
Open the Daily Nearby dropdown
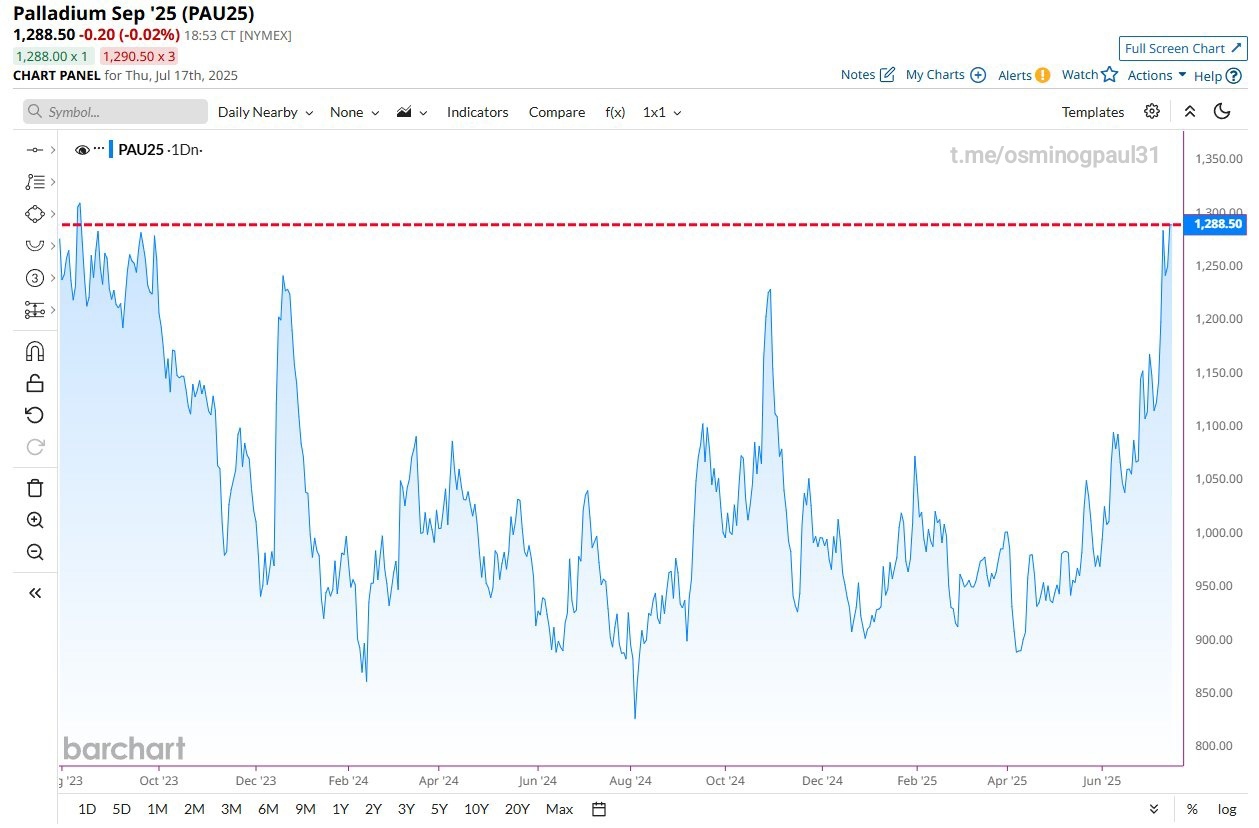265,112
